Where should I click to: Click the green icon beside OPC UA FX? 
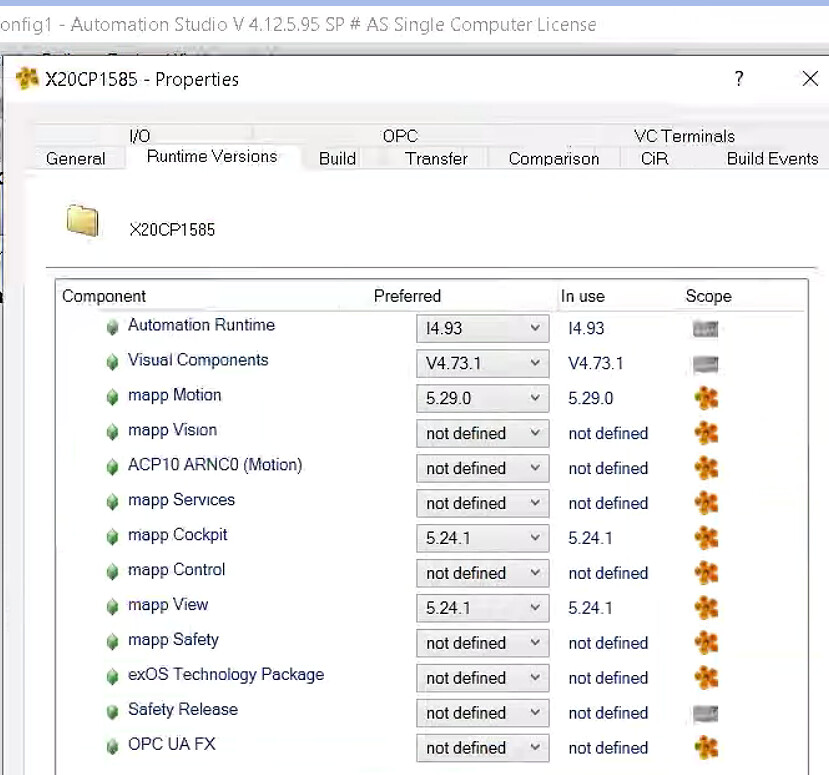tap(112, 746)
